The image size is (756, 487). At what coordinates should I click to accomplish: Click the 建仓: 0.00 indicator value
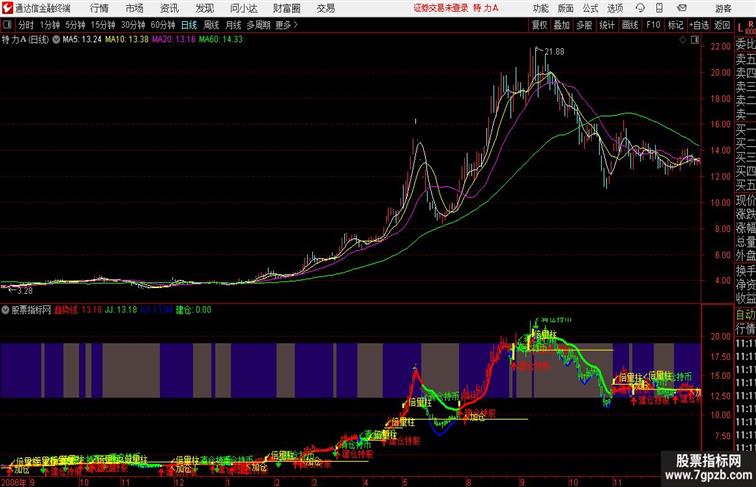point(193,310)
